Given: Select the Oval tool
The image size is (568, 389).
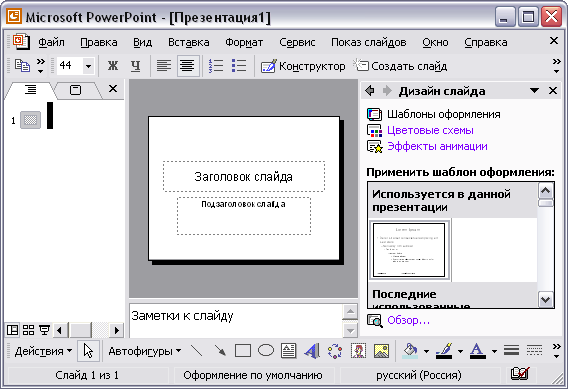Looking at the screenshot, I should tap(266, 351).
